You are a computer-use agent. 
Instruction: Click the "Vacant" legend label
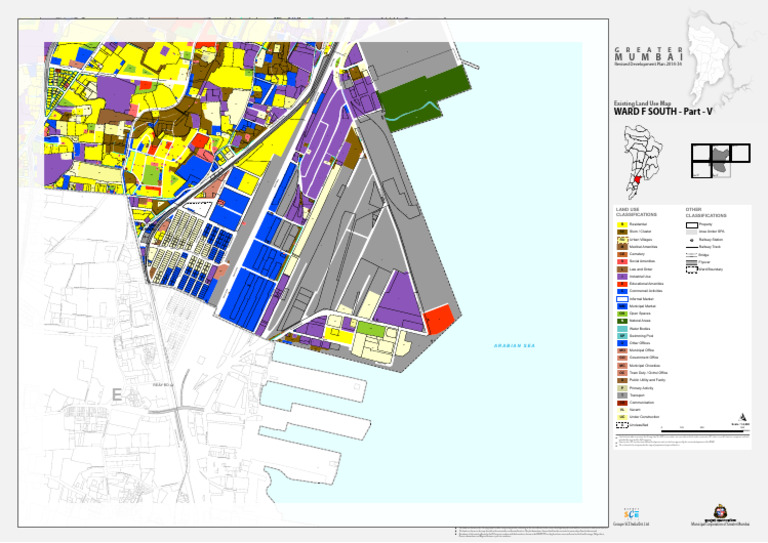635,410
